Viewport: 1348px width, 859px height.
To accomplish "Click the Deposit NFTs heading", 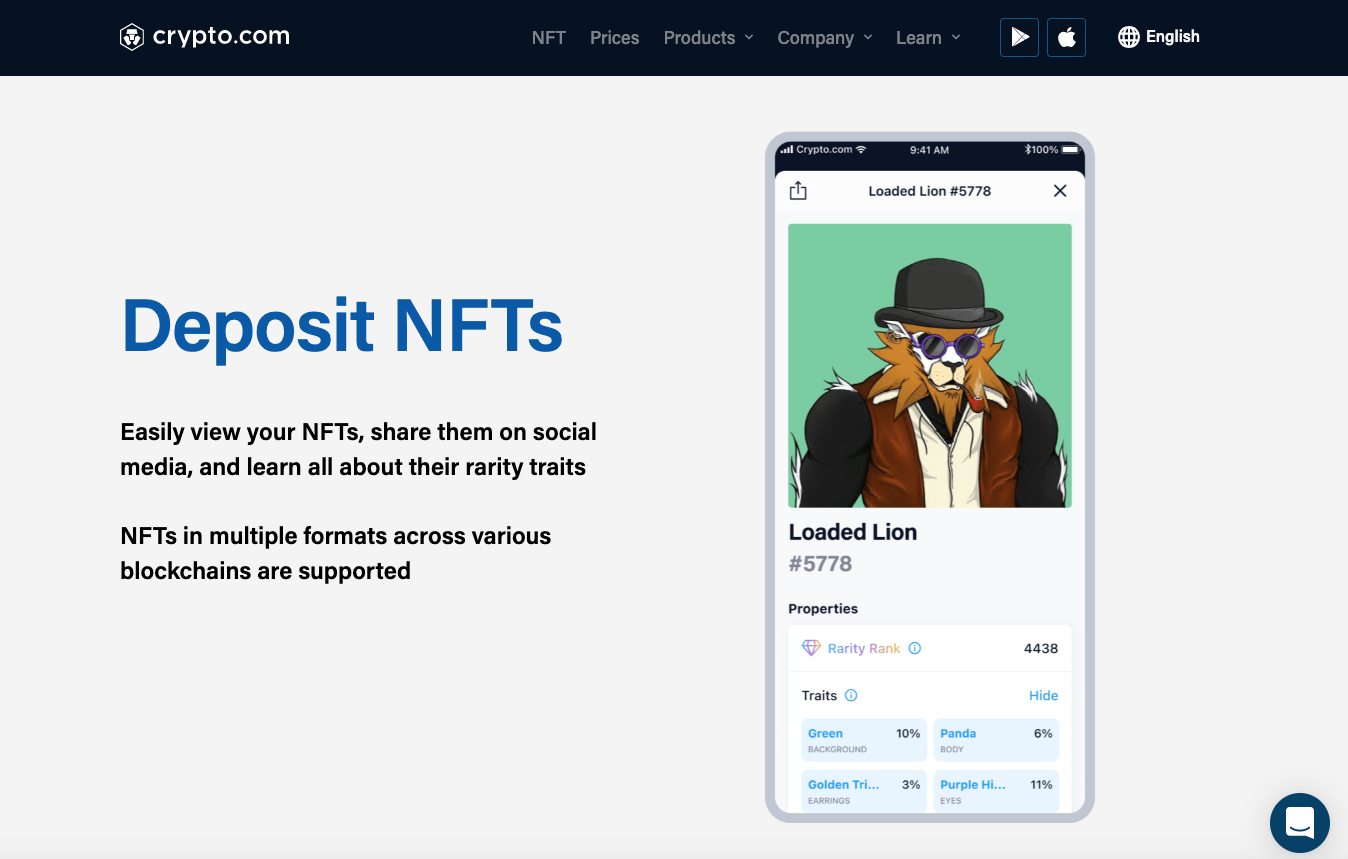I will click(x=342, y=325).
